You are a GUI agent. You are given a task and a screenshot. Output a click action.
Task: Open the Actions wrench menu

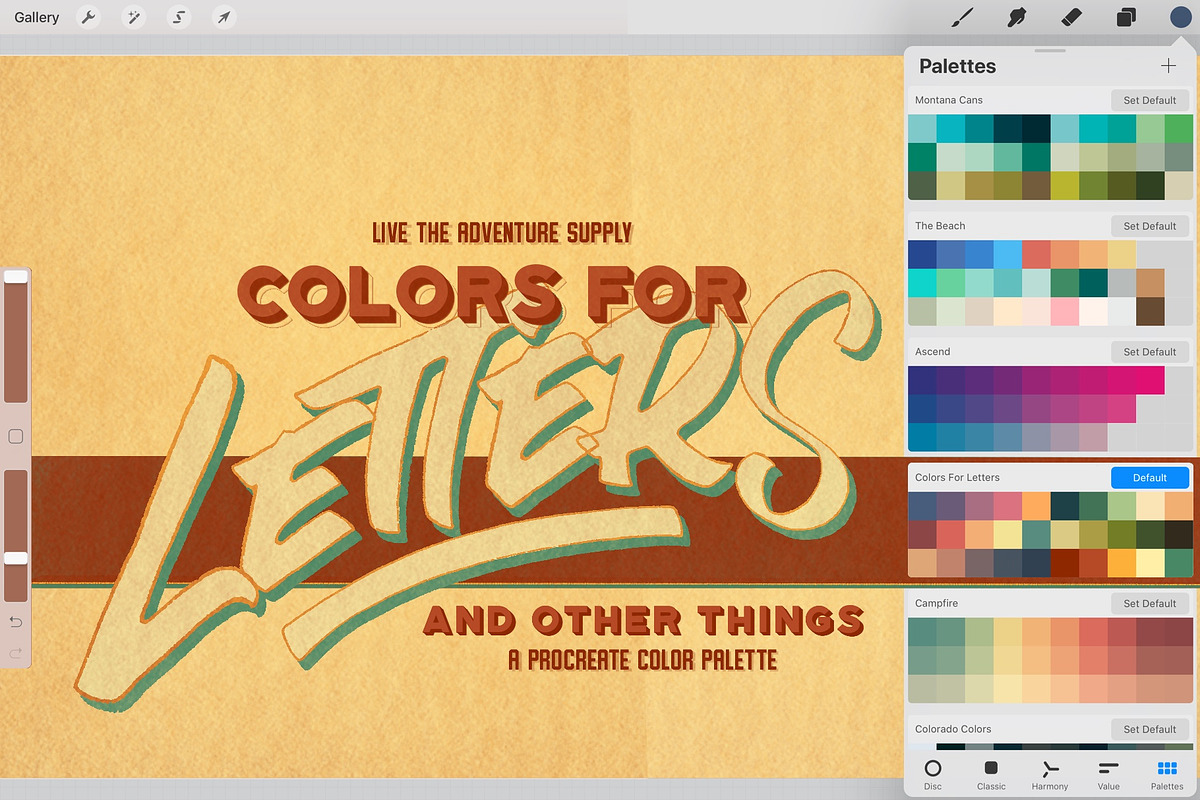tap(89, 17)
